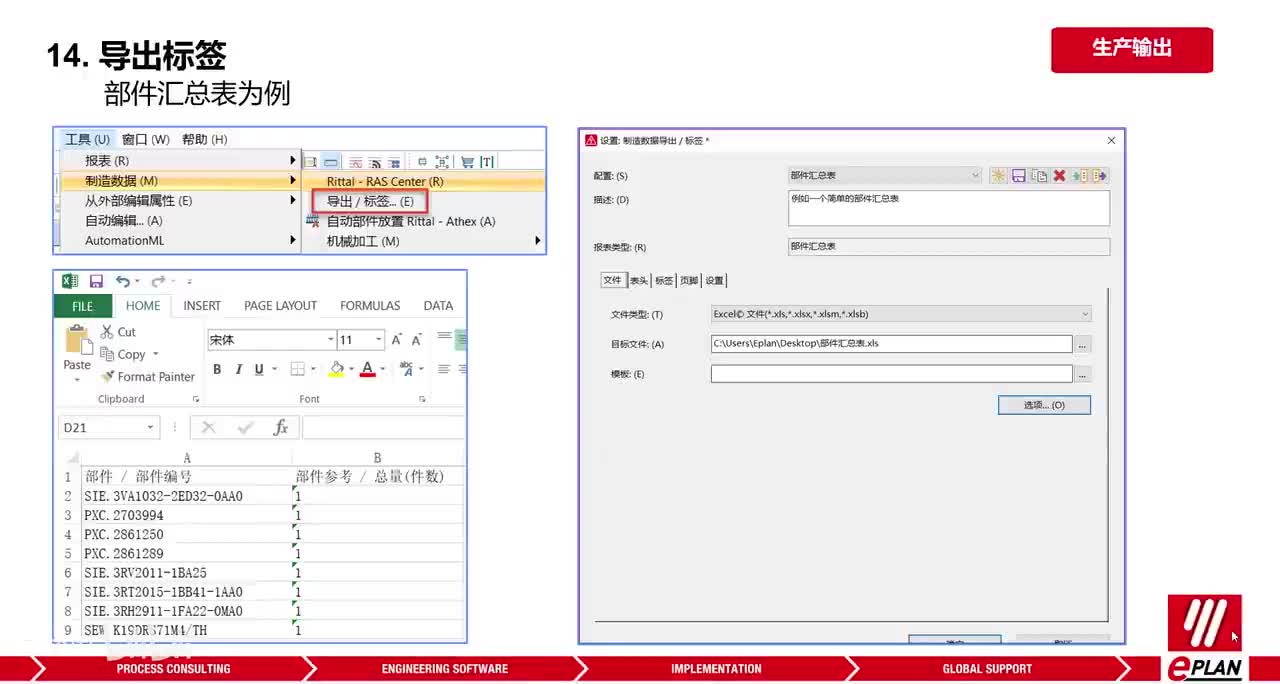
Task: Open the Customize Quick Access Toolbar arrow
Action: point(189,282)
